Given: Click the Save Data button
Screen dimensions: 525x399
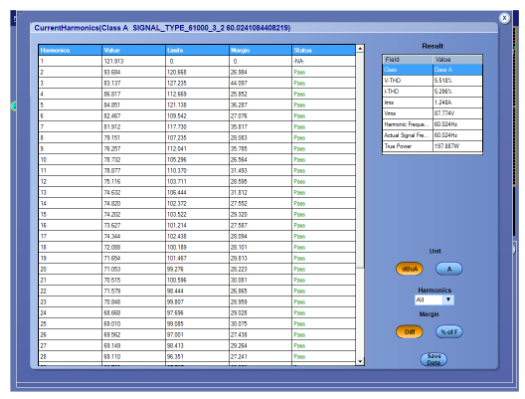Looking at the screenshot, I should pyautogui.click(x=434, y=360).
